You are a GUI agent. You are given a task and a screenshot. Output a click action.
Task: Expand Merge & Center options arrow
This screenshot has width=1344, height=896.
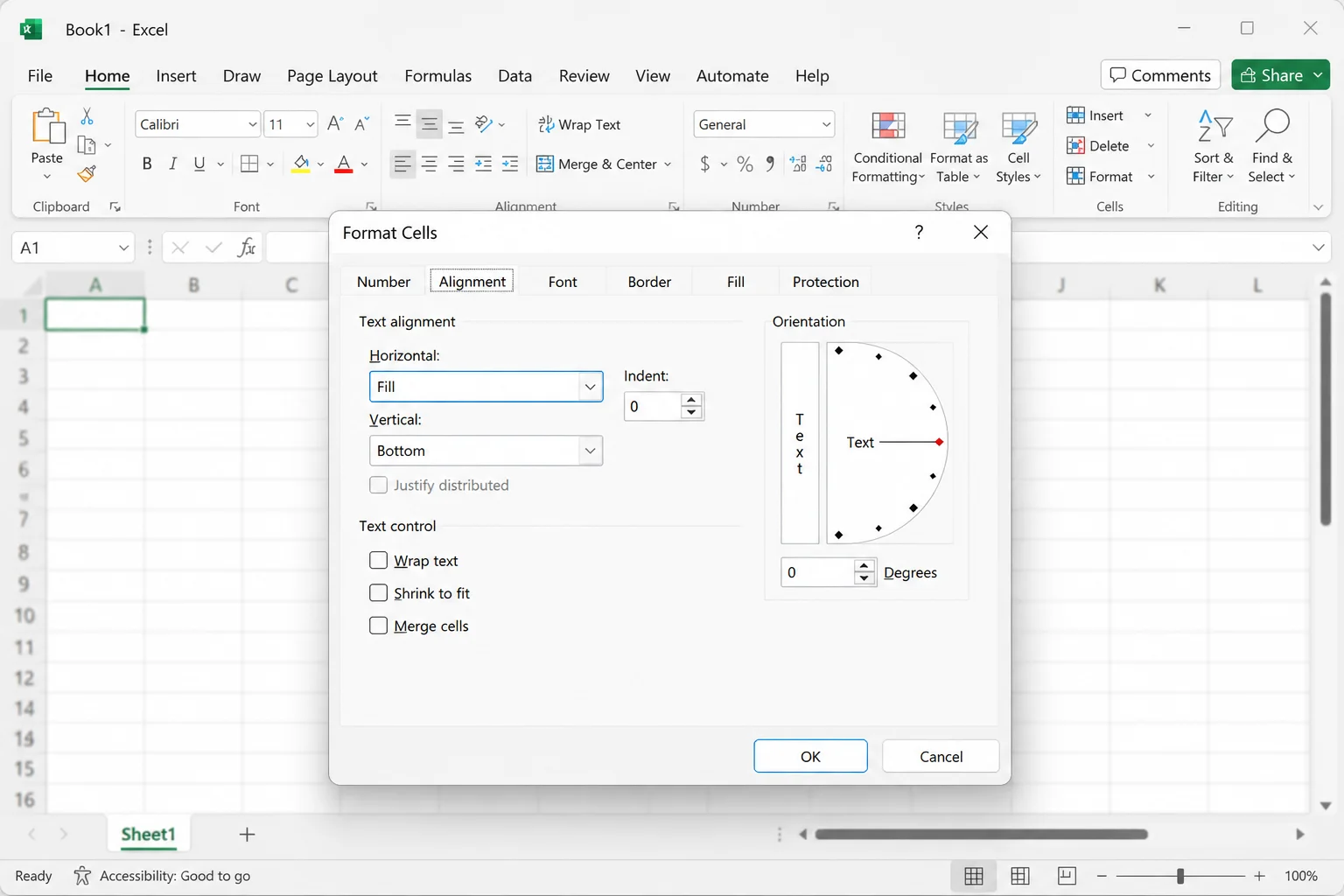668,164
